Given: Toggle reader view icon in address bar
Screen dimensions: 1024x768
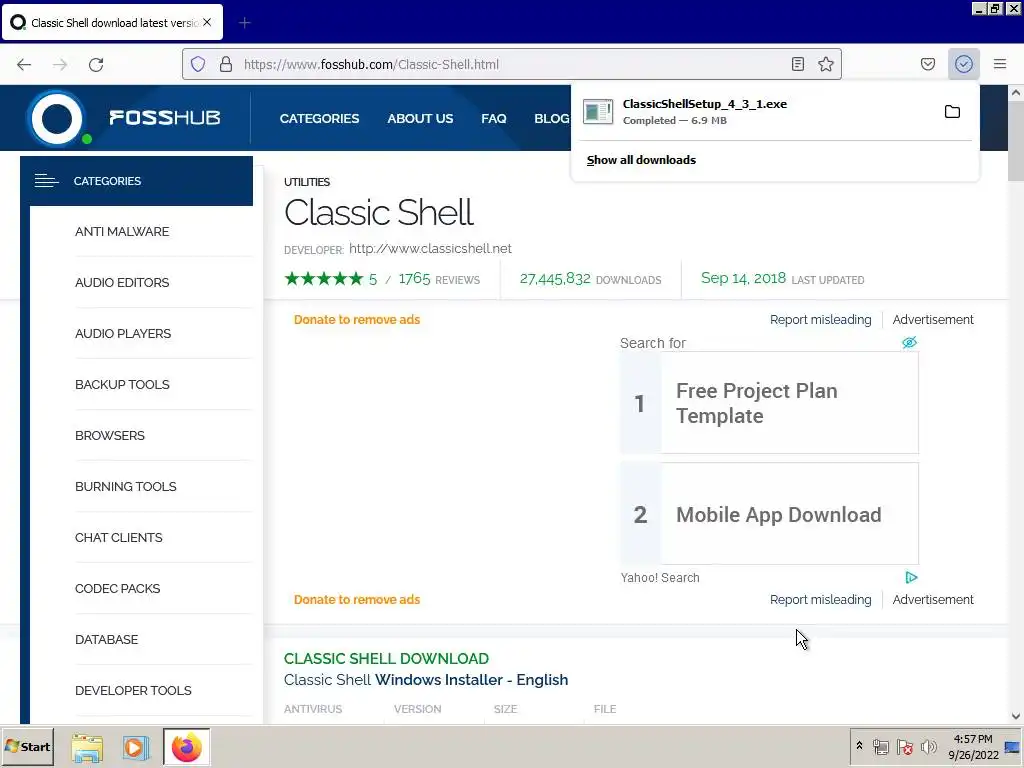Looking at the screenshot, I should coord(797,64).
